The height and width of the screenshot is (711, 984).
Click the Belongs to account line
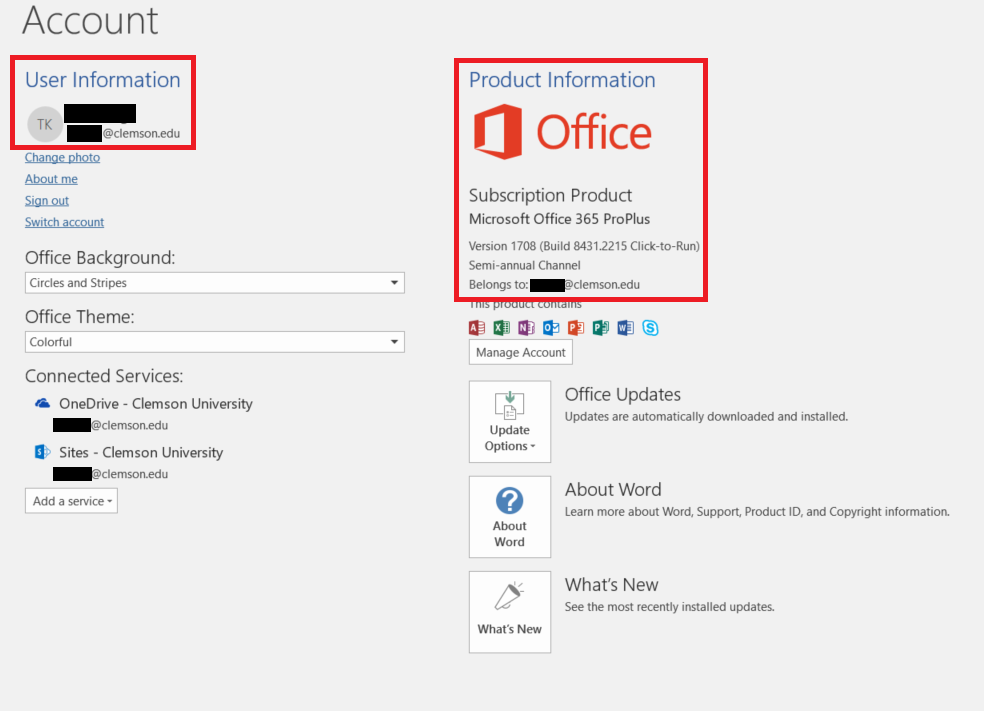pos(554,285)
